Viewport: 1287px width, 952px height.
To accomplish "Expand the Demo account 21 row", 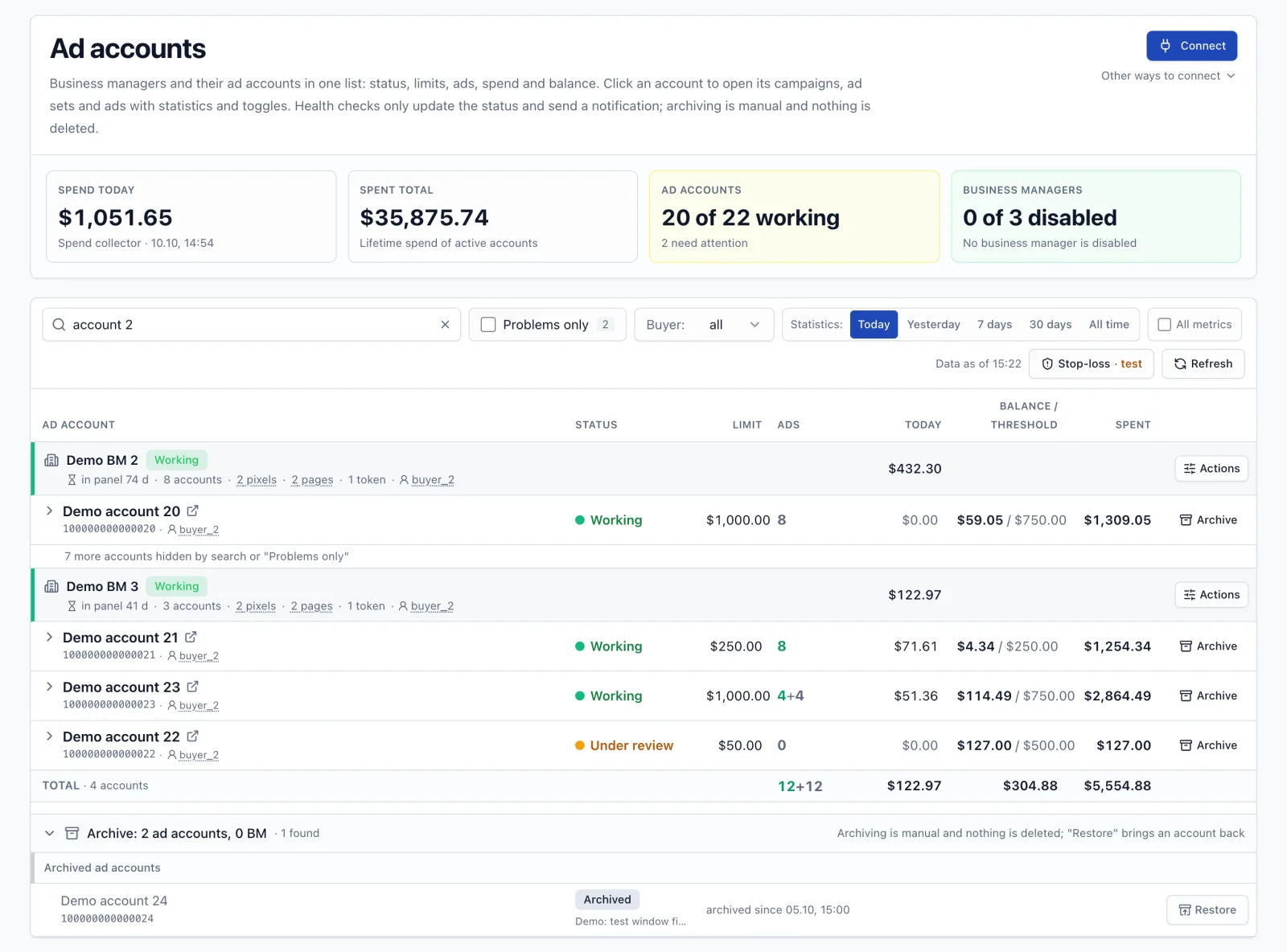I will point(49,638).
